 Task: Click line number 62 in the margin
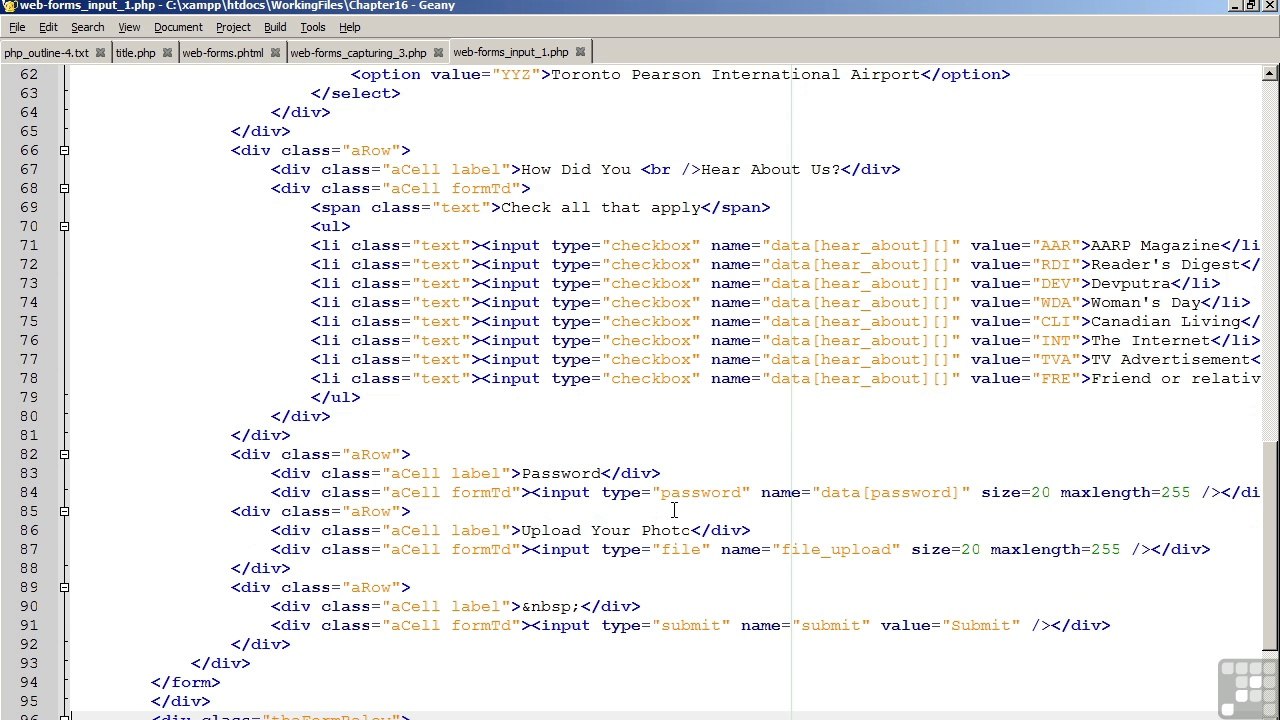[28, 75]
